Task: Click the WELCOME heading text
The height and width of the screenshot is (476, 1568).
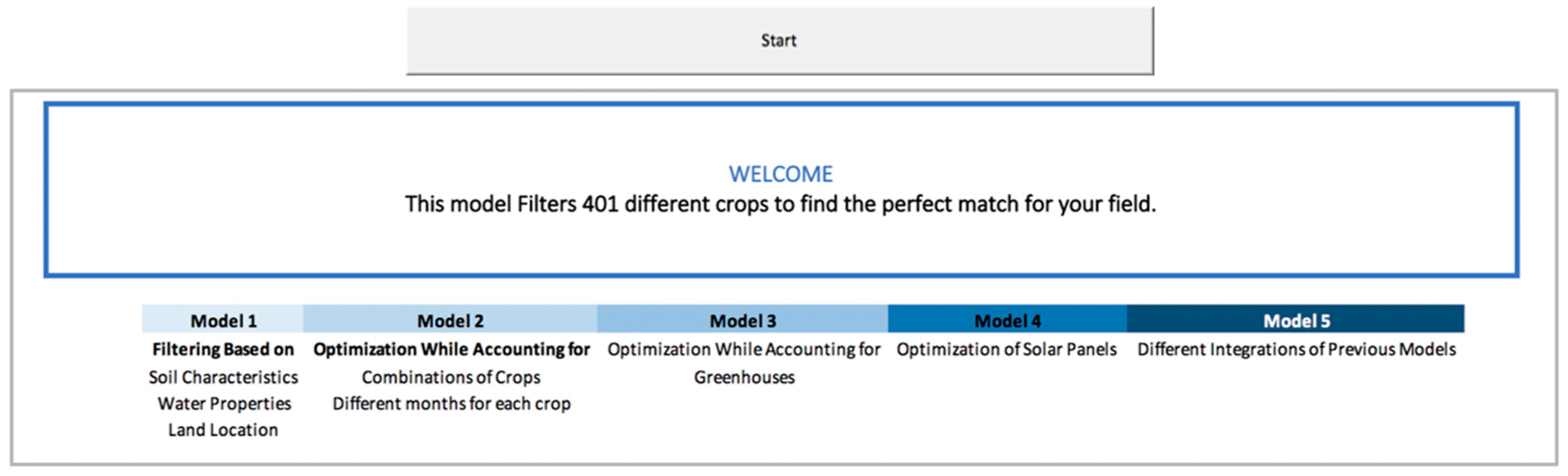Action: click(x=780, y=175)
